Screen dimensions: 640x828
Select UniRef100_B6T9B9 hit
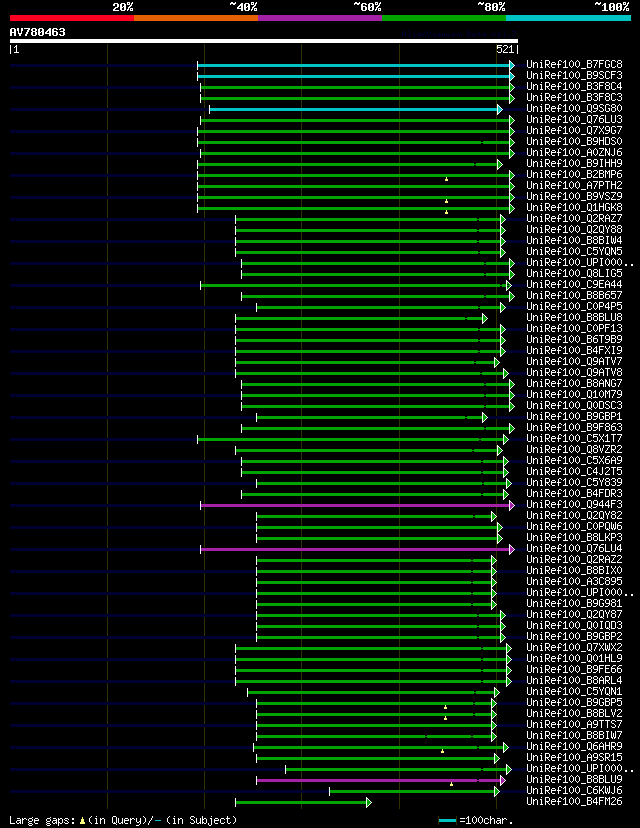pyautogui.click(x=575, y=340)
